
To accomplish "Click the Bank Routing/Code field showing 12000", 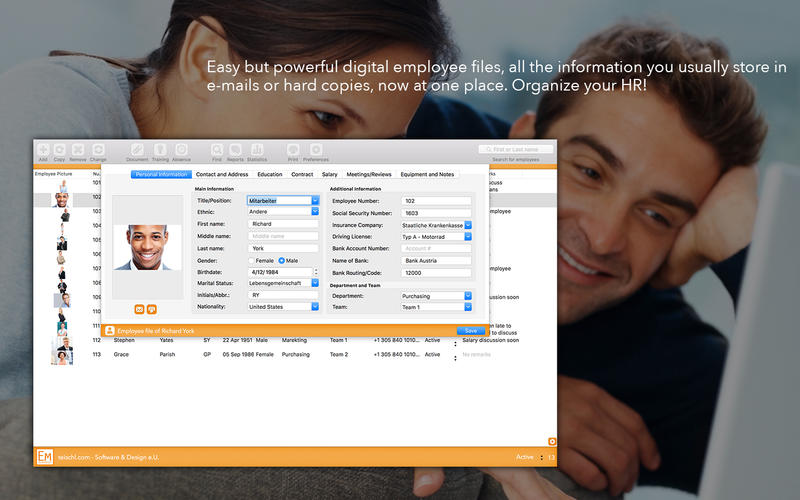I will pos(436,273).
